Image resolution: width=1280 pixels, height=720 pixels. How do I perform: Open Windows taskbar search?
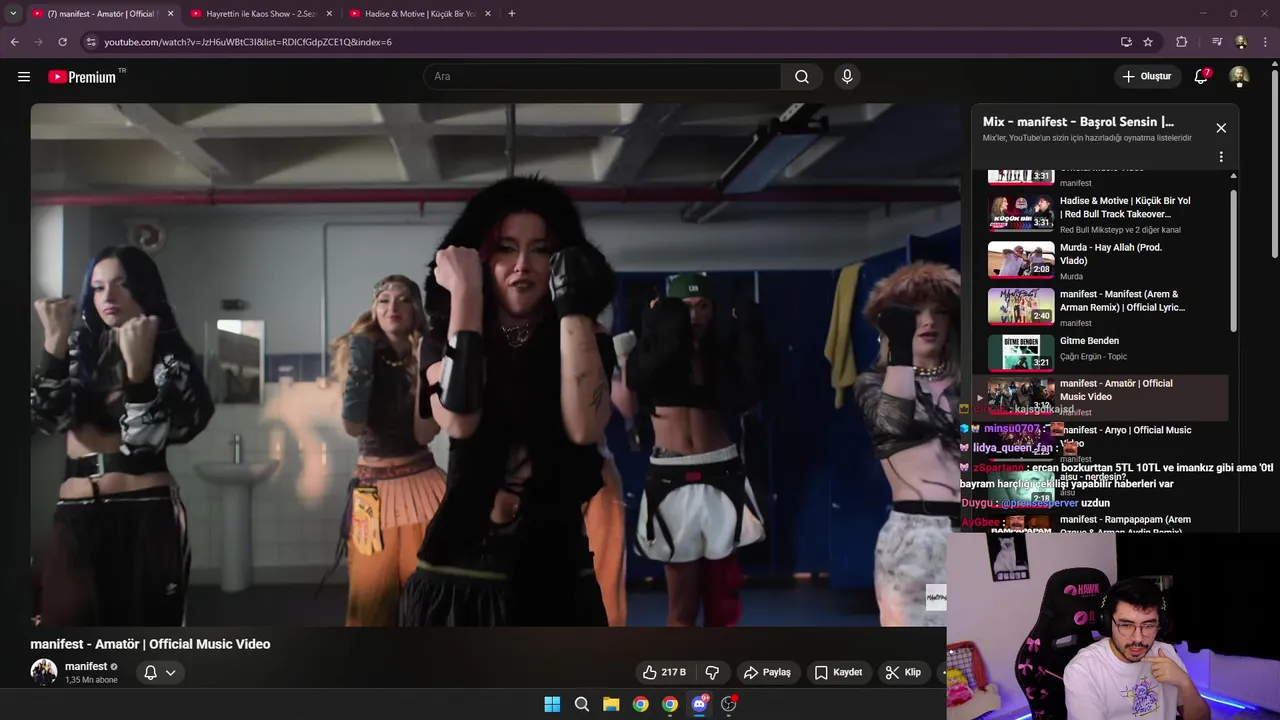coord(582,704)
